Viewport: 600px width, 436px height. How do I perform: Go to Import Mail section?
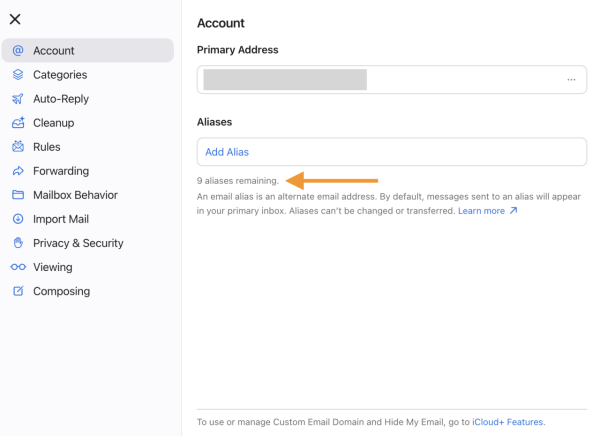coord(88,219)
